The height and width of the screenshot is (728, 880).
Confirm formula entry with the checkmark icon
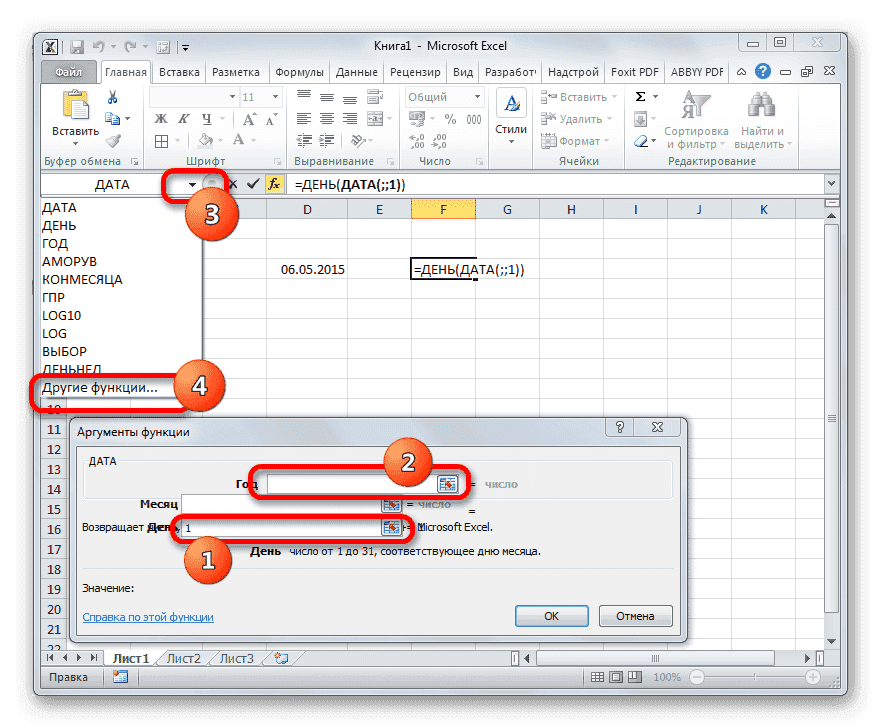(253, 185)
